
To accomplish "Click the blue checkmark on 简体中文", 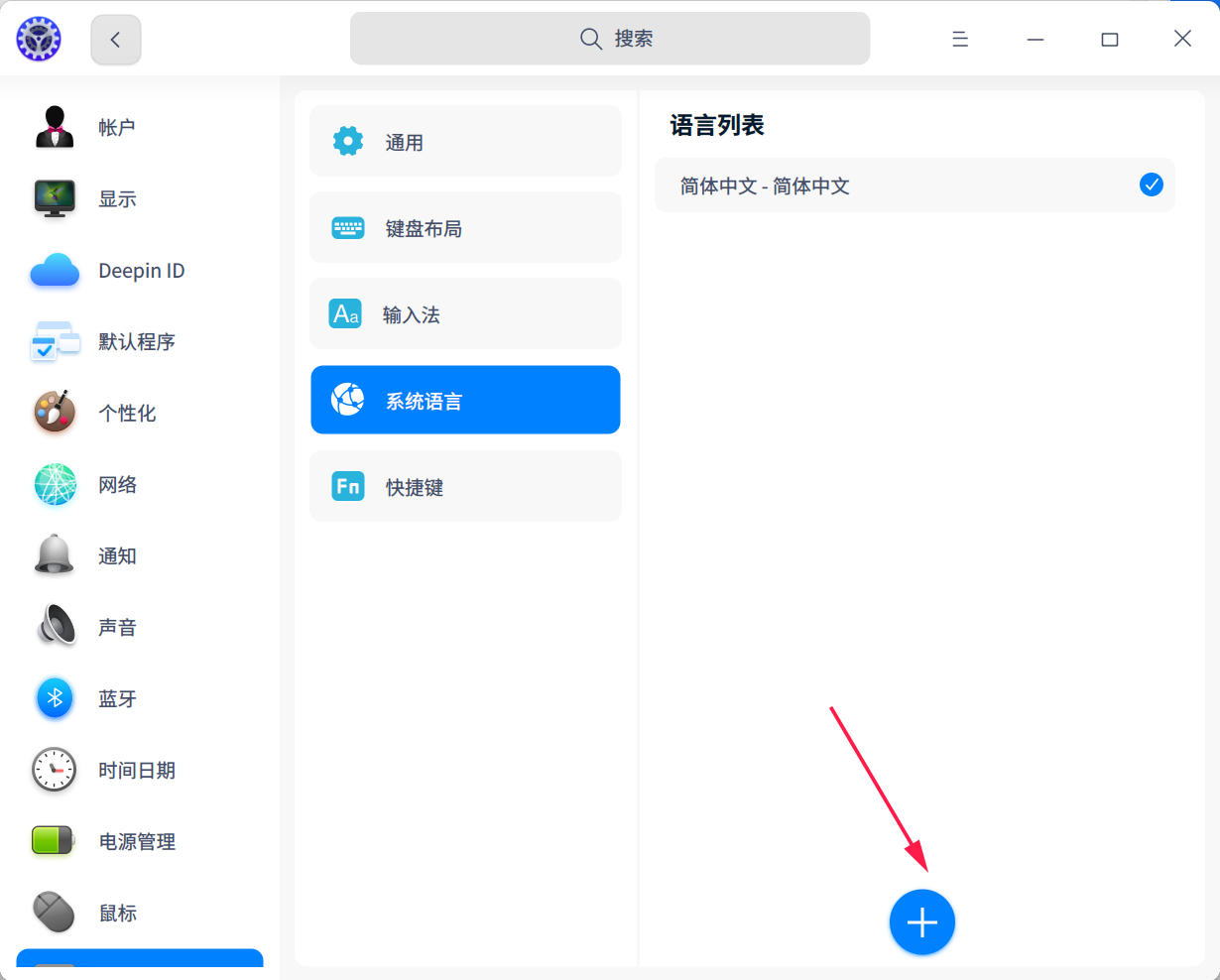I will (1152, 184).
